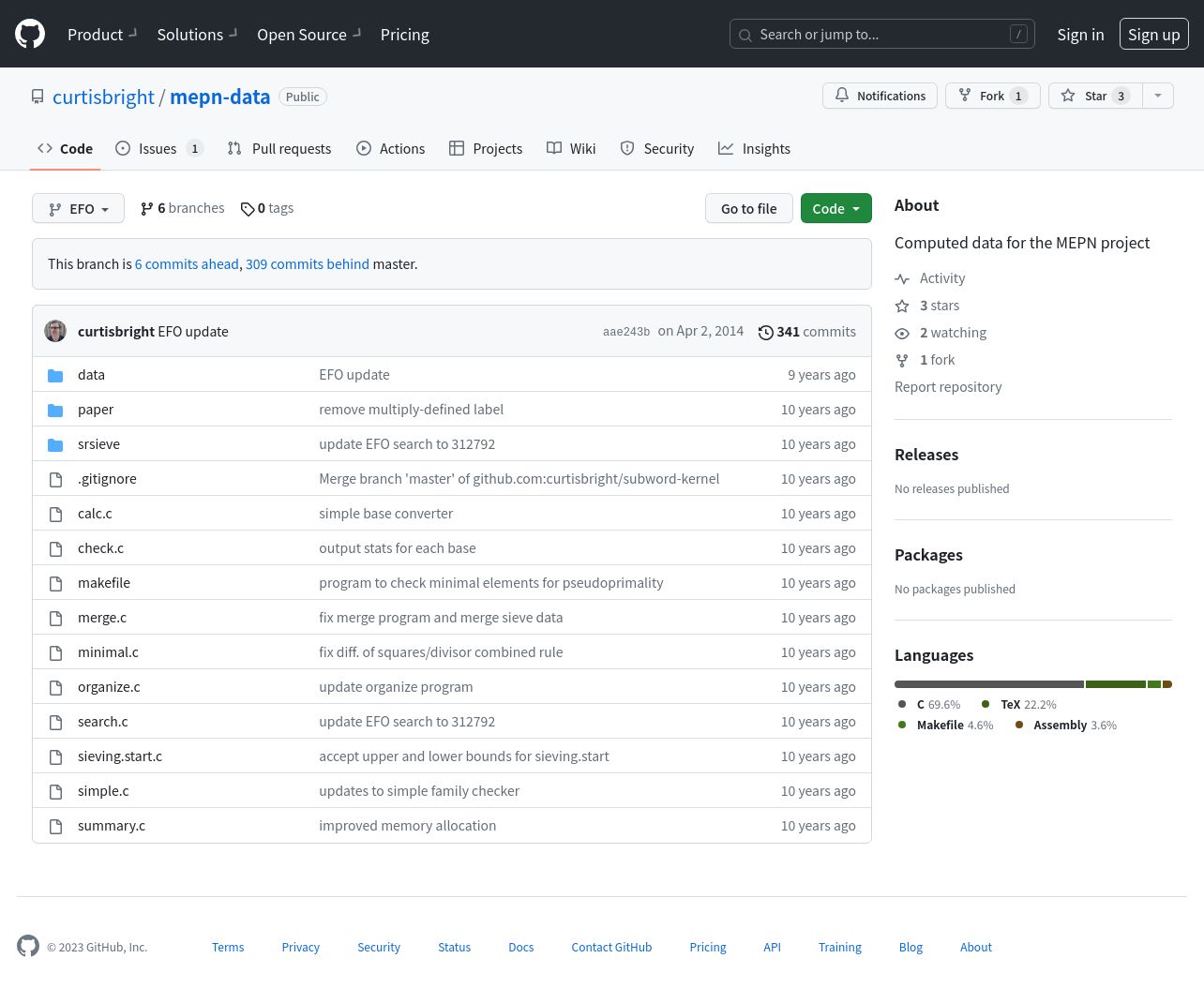Focus the Search or jump to field

pos(882,35)
